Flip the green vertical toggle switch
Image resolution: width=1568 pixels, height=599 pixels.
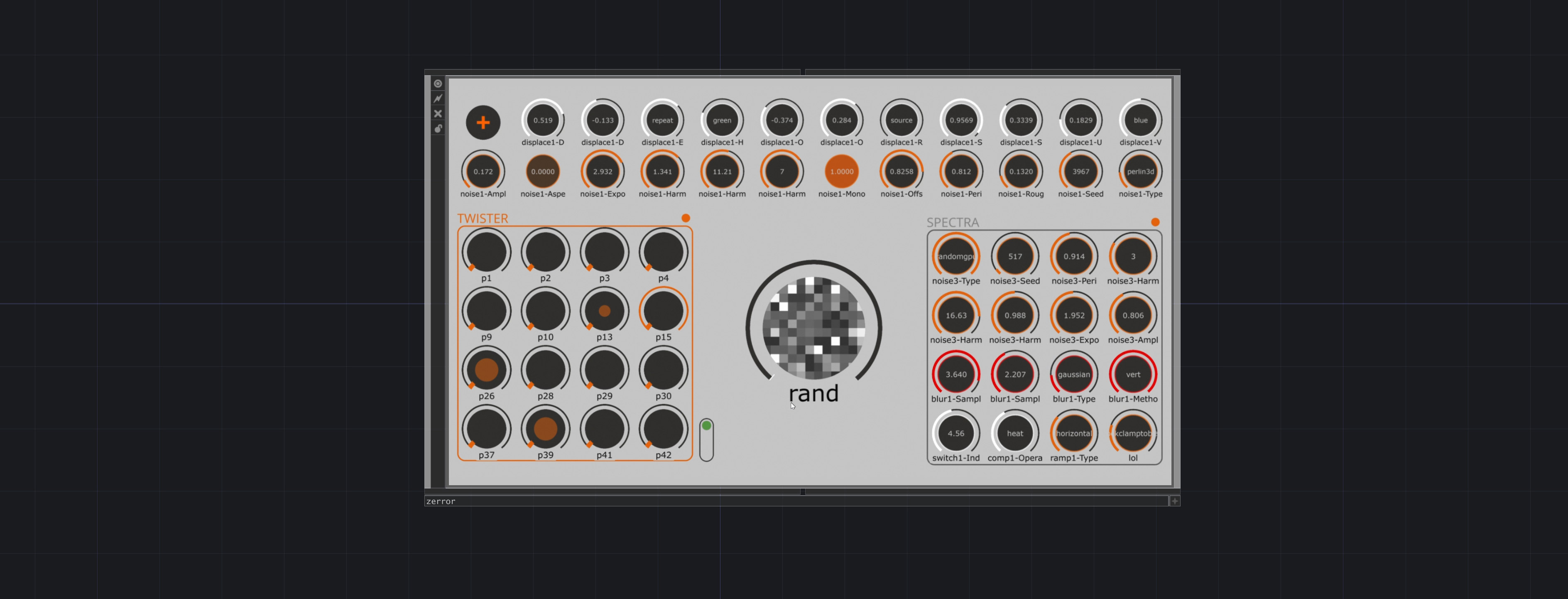click(706, 439)
